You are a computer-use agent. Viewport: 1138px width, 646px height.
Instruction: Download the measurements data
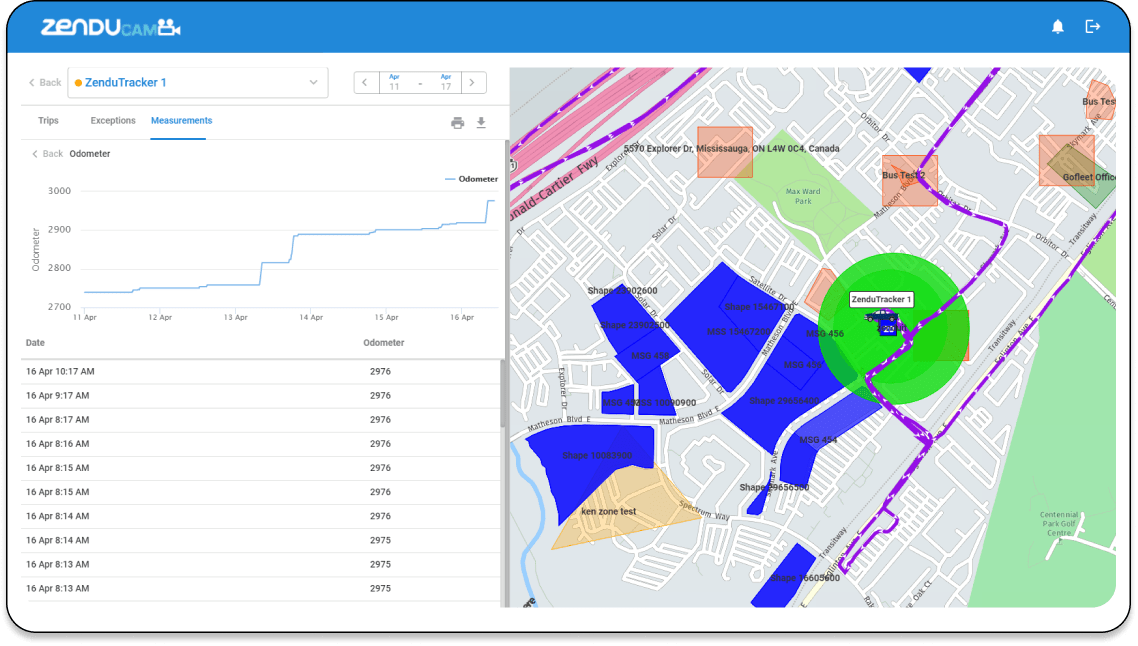[481, 123]
